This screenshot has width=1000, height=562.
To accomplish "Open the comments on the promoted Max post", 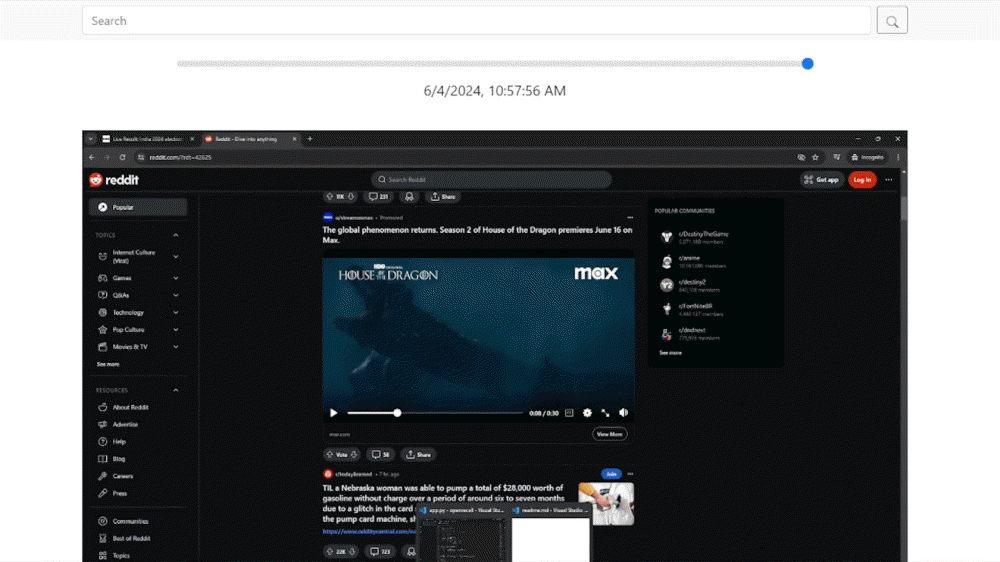I will pos(380,454).
